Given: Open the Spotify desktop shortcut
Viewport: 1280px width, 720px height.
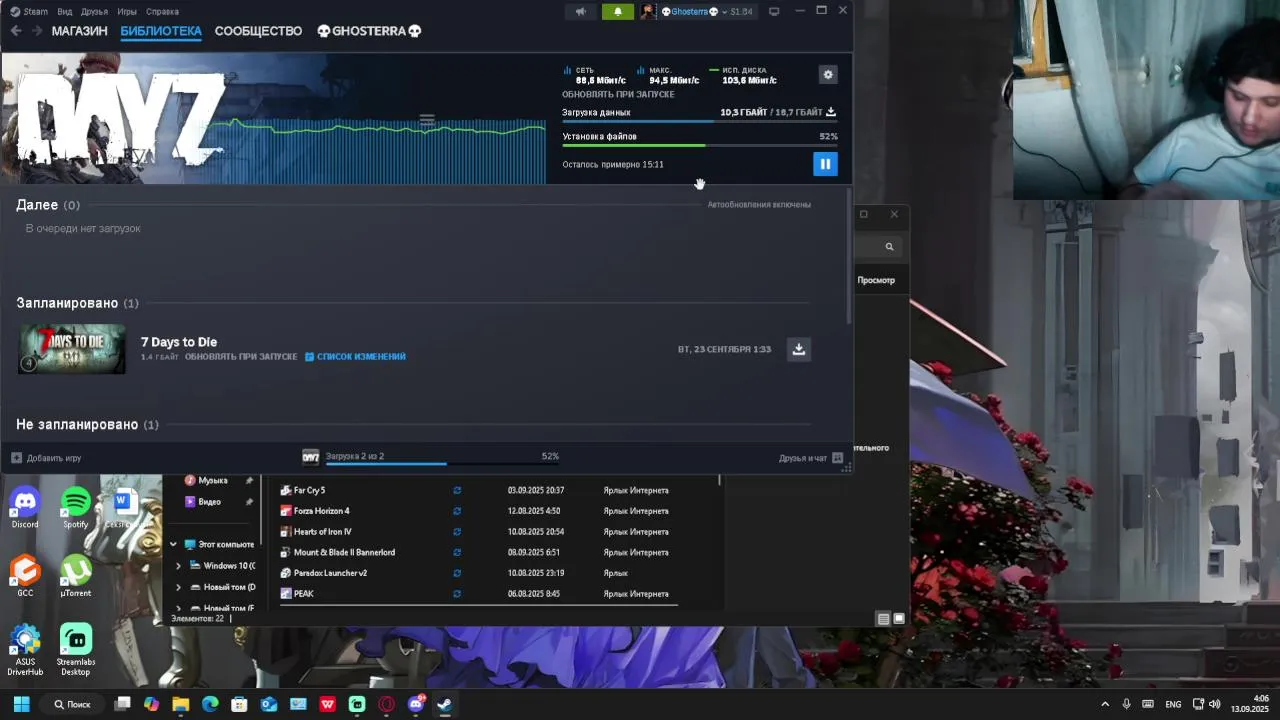Looking at the screenshot, I should (x=75, y=508).
